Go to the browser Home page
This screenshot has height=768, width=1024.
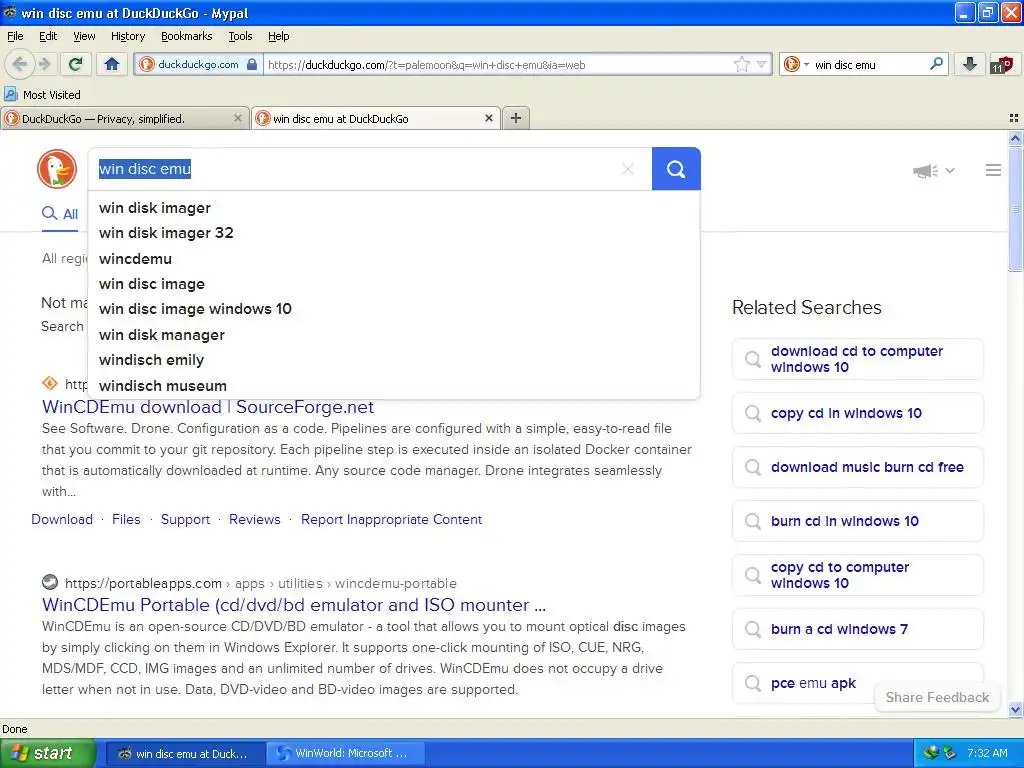coord(112,64)
